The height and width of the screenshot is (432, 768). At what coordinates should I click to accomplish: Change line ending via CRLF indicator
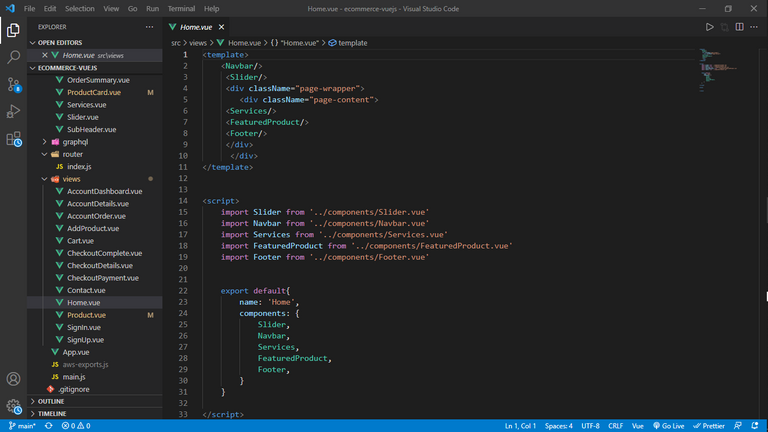coord(616,426)
